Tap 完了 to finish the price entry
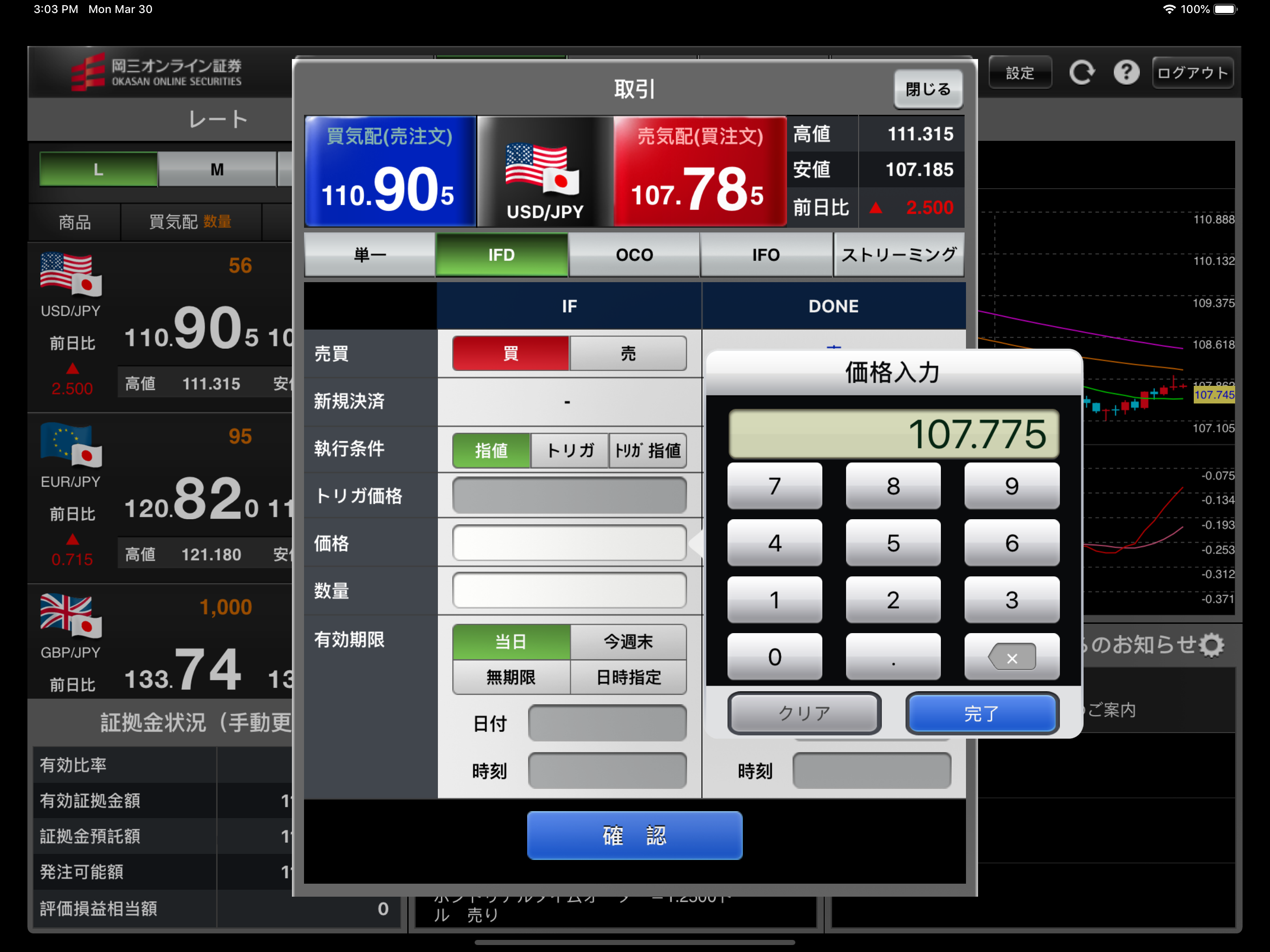This screenshot has width=1270, height=952. pyautogui.click(x=982, y=714)
